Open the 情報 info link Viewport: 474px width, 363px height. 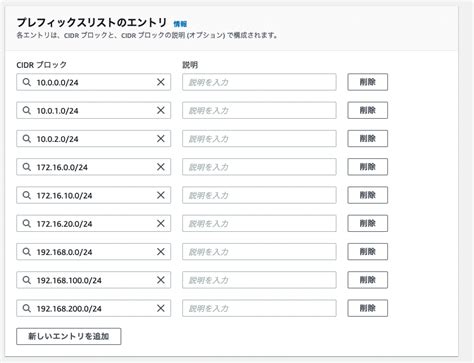tap(180, 24)
